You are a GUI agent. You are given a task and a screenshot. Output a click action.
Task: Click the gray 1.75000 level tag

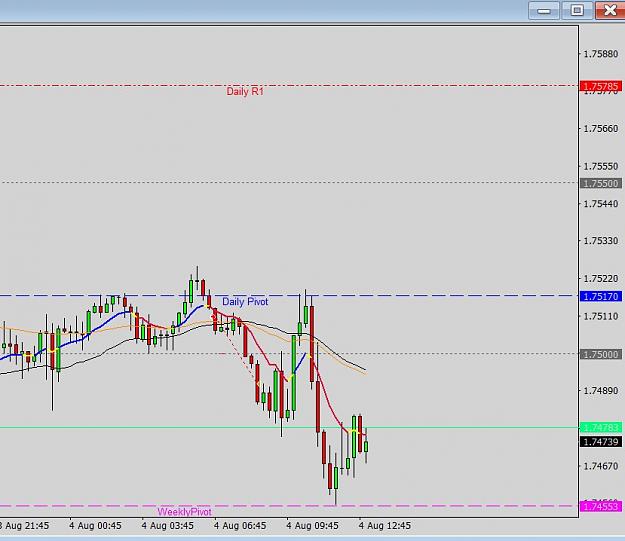[x=601, y=354]
